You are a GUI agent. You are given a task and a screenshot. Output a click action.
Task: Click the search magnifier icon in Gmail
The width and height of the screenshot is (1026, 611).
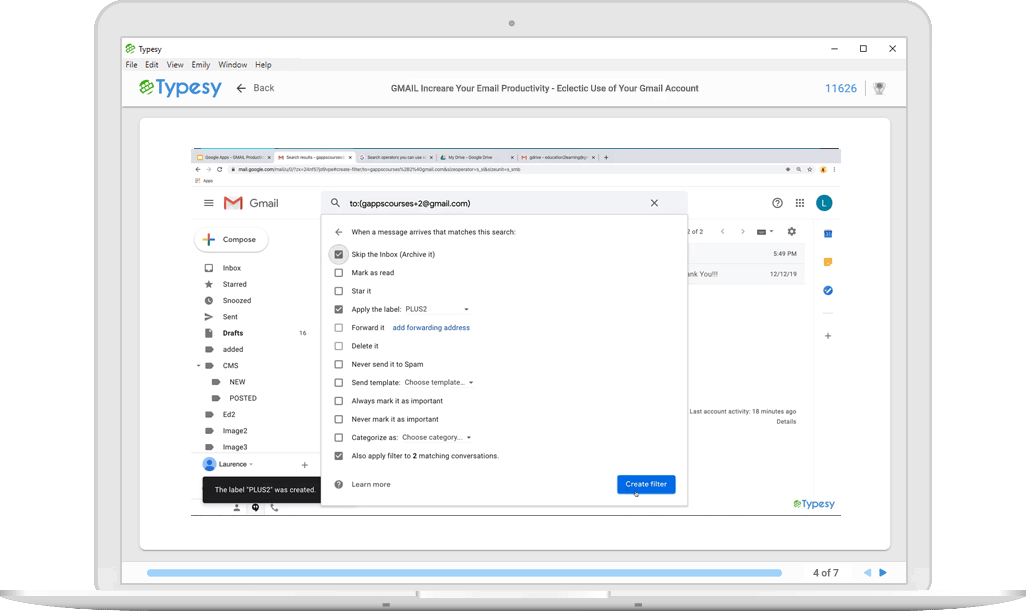[335, 203]
